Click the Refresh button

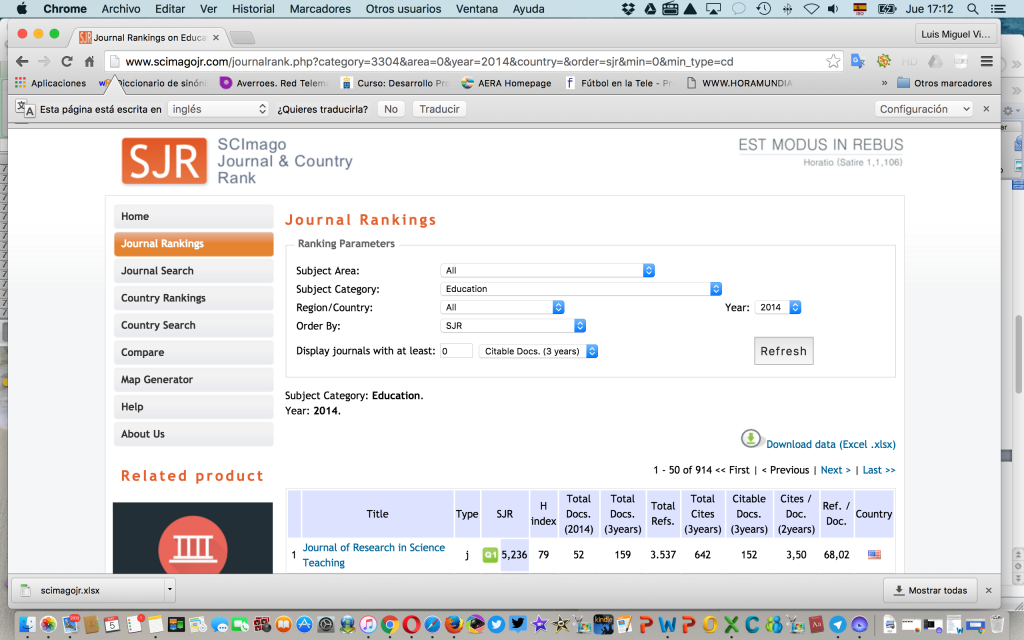point(784,351)
